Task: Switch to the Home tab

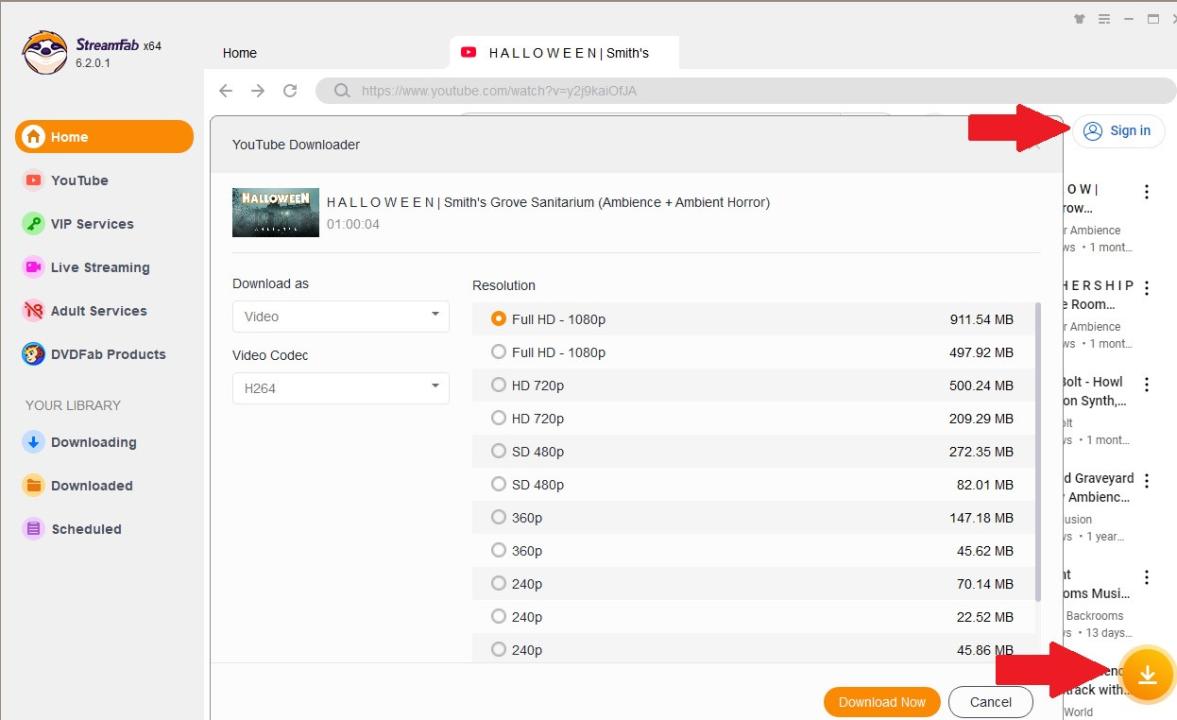Action: (x=240, y=53)
